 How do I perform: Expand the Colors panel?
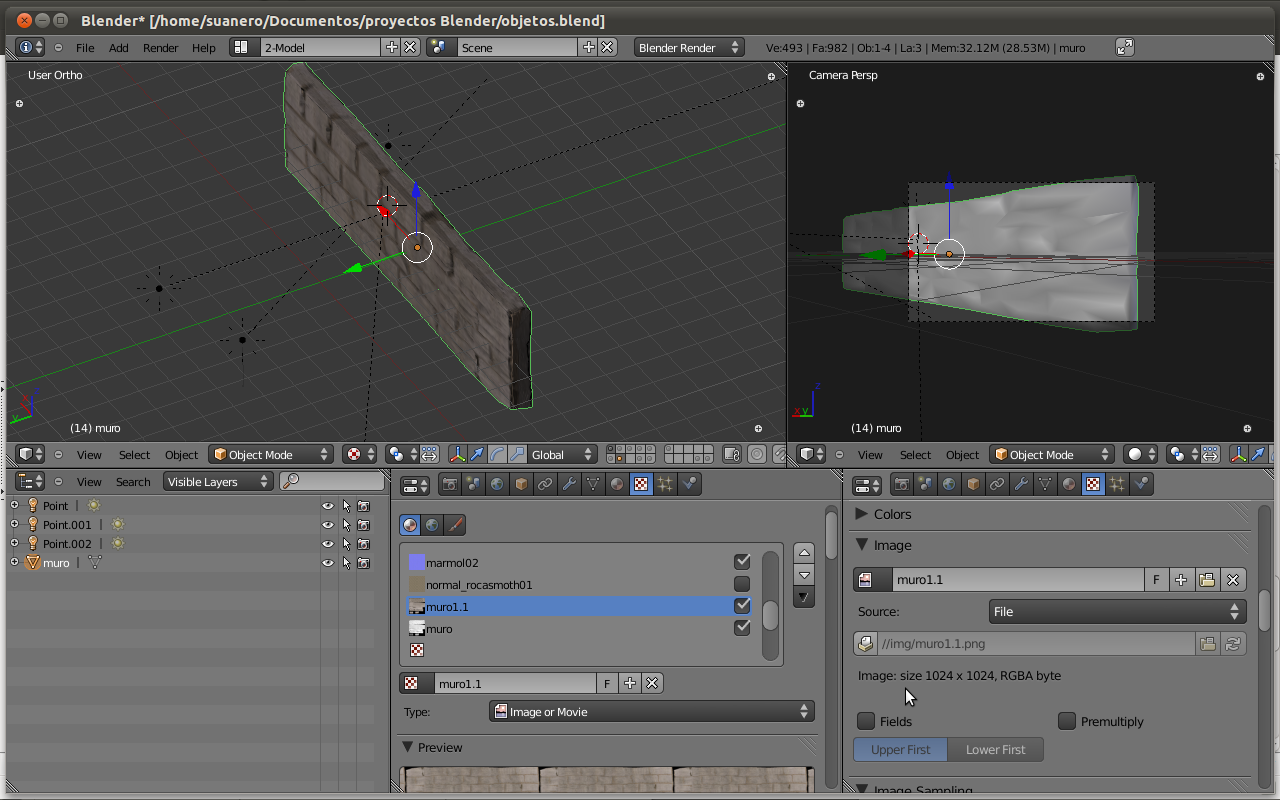pyautogui.click(x=892, y=514)
